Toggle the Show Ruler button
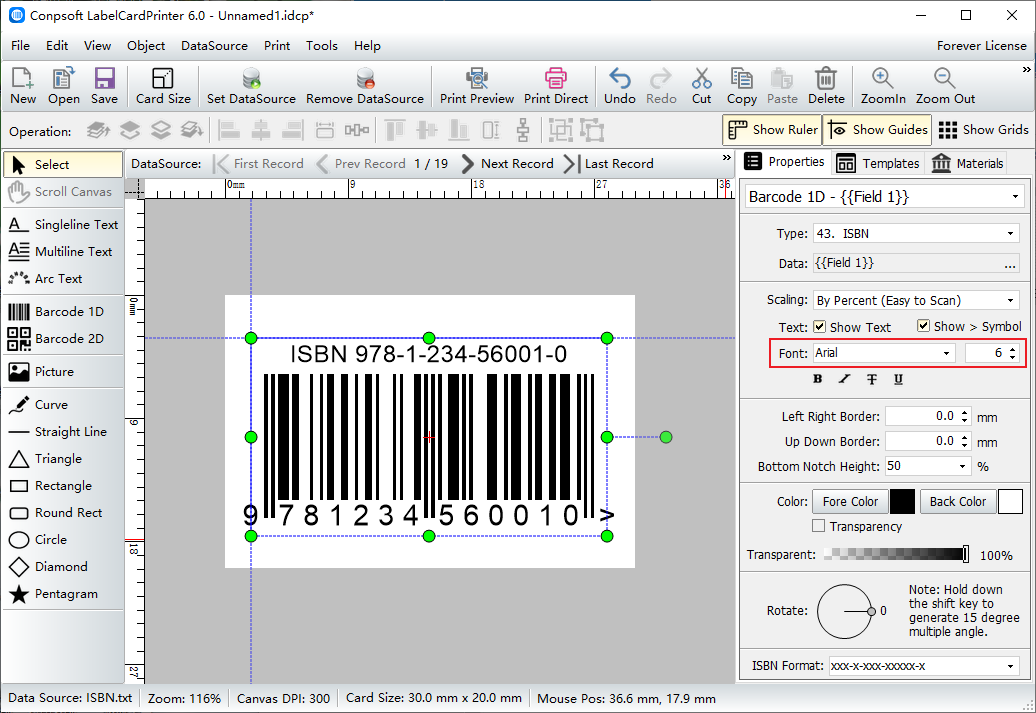The image size is (1036, 713). tap(772, 130)
